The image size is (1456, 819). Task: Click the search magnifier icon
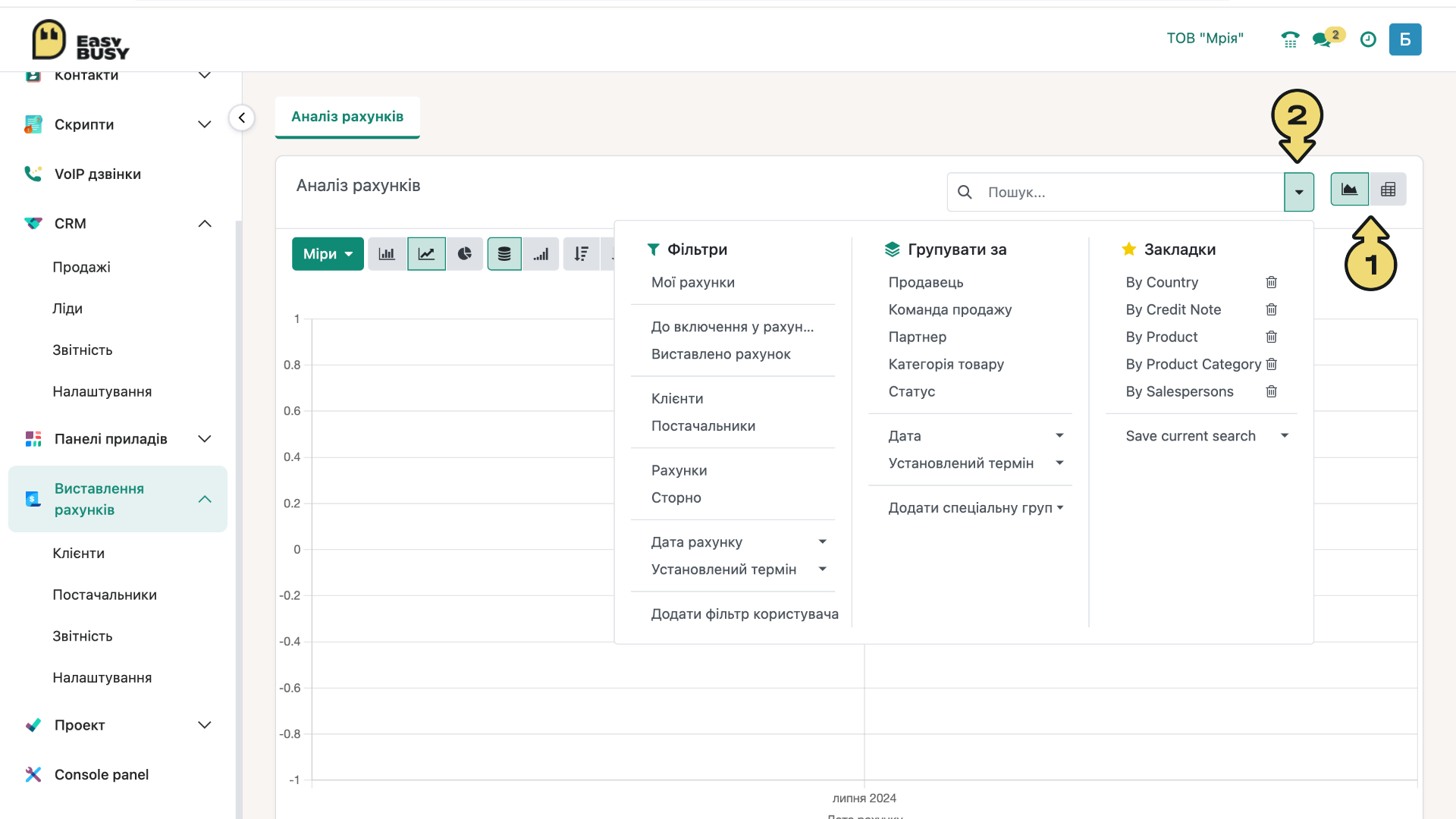965,193
